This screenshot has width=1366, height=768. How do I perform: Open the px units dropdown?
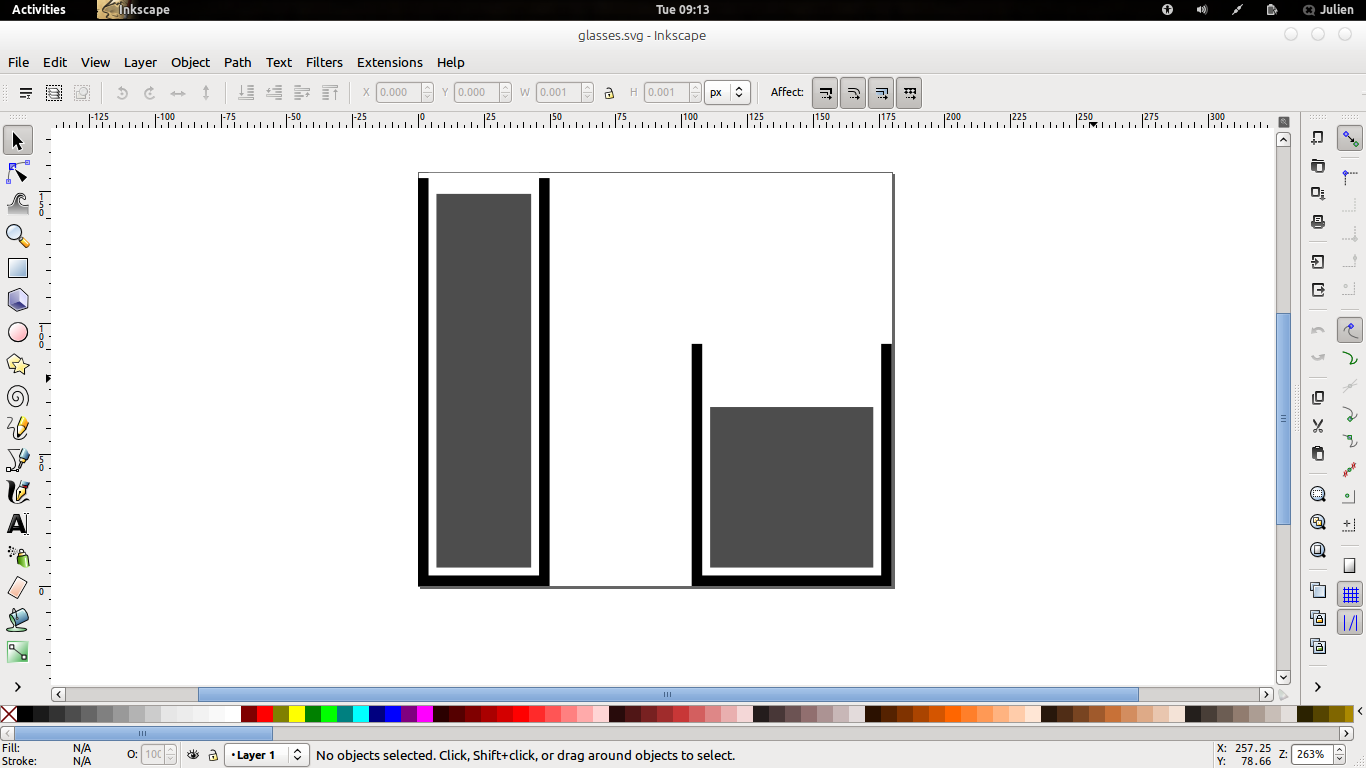point(727,92)
